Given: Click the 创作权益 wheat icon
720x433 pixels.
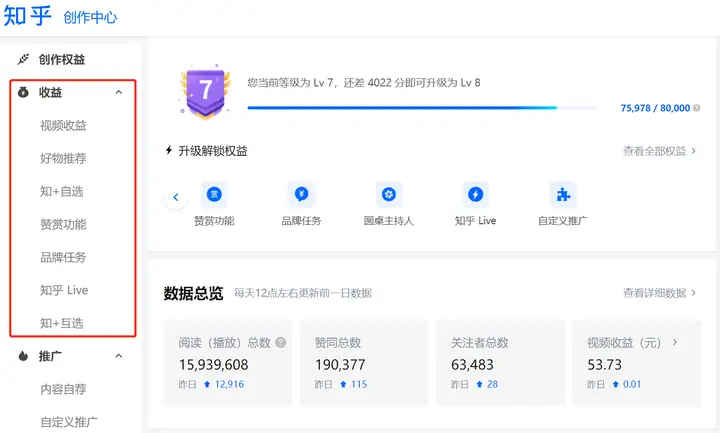Looking at the screenshot, I should [23, 59].
